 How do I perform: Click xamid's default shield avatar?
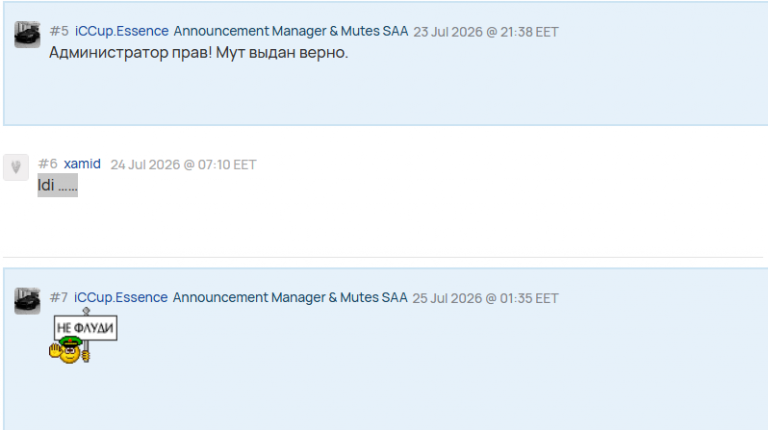[x=16, y=167]
